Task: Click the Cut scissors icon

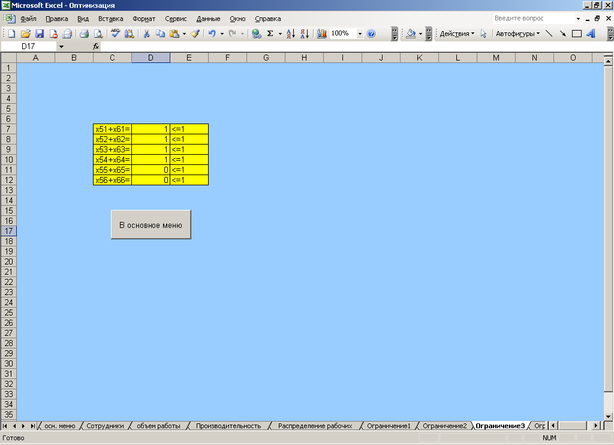Action: 147,33
